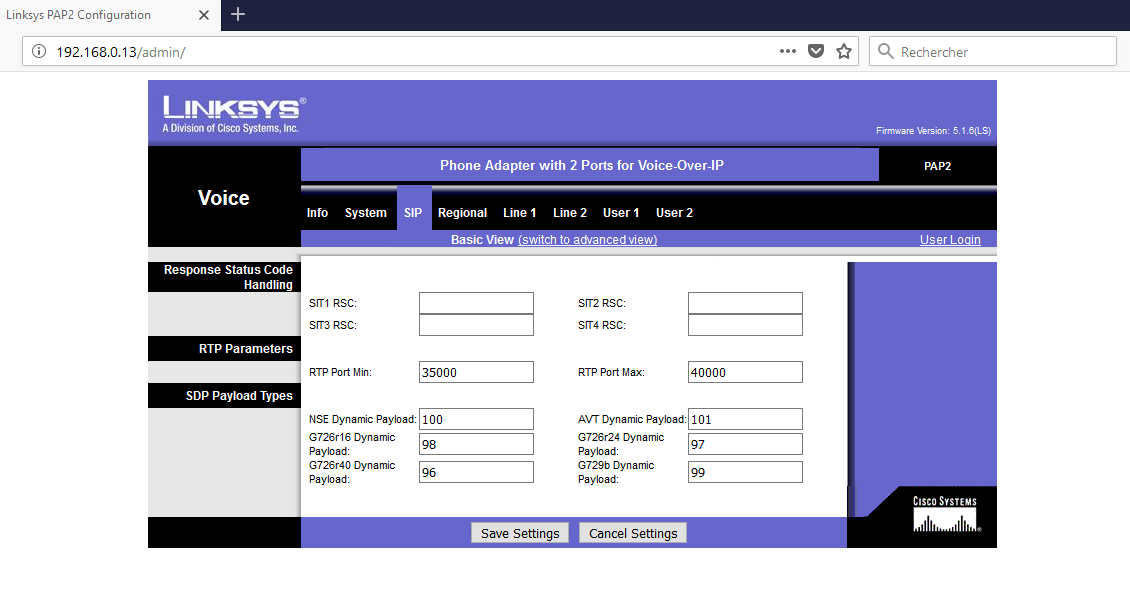Click the RTP Port Min input field

coord(476,372)
